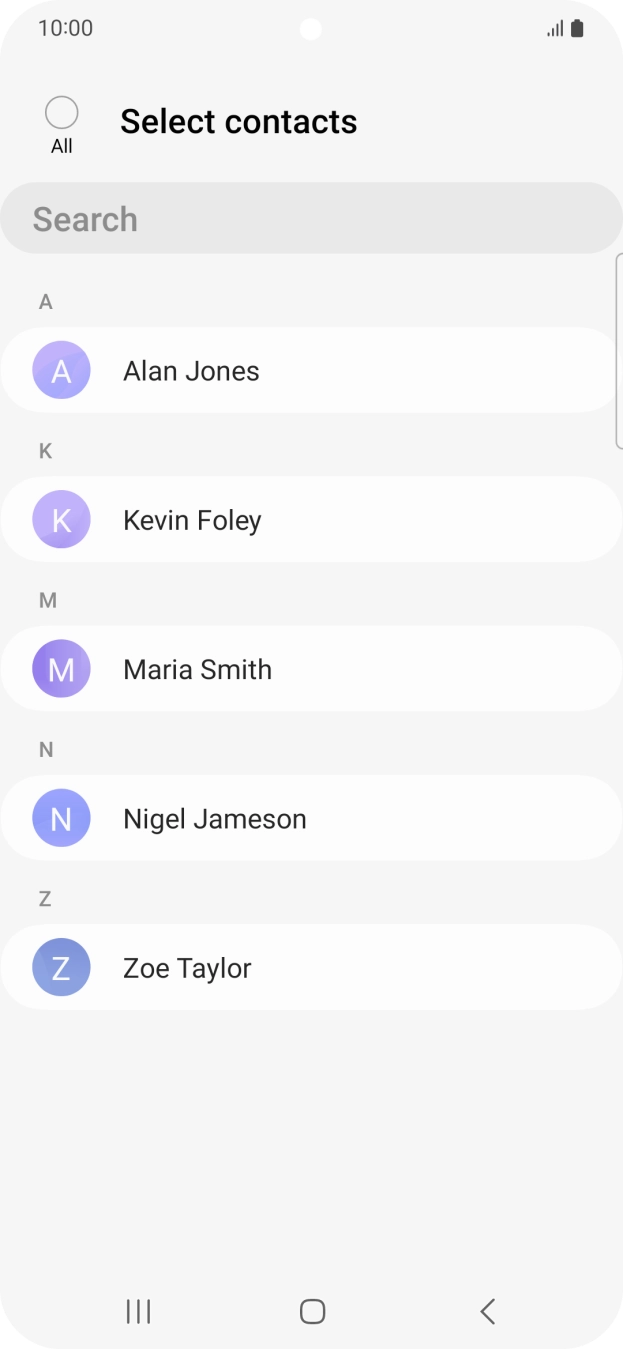Screen dimensions: 623x1349
Task: Tap the battery status icon
Action: [x=577, y=29]
